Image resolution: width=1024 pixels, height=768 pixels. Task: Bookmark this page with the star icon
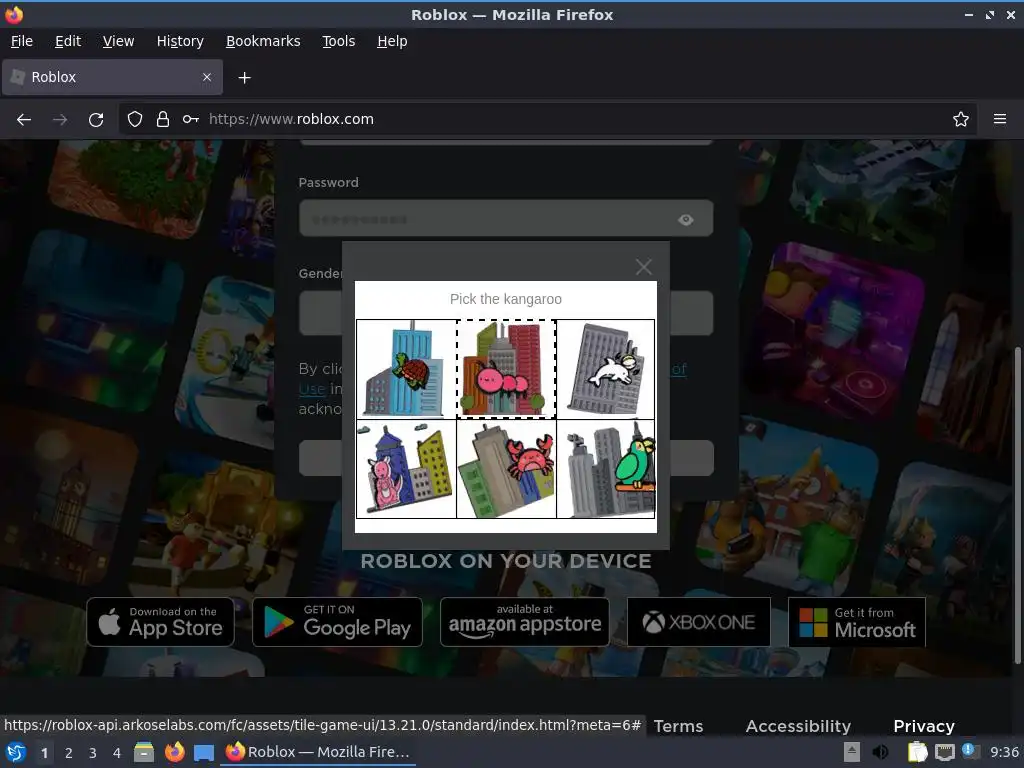tap(960, 119)
